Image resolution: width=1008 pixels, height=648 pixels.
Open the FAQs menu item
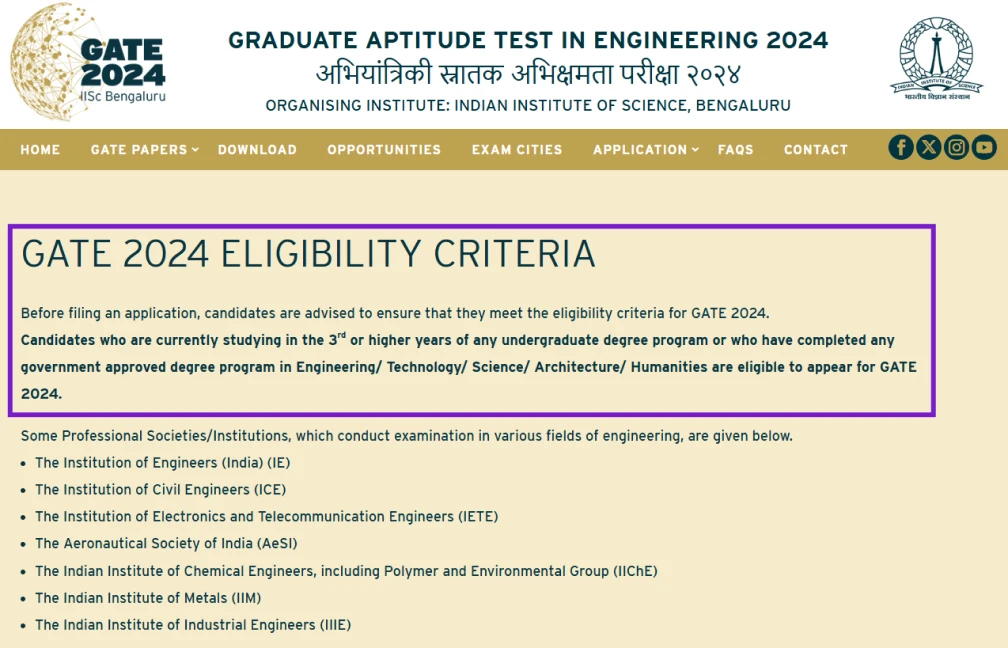(735, 150)
